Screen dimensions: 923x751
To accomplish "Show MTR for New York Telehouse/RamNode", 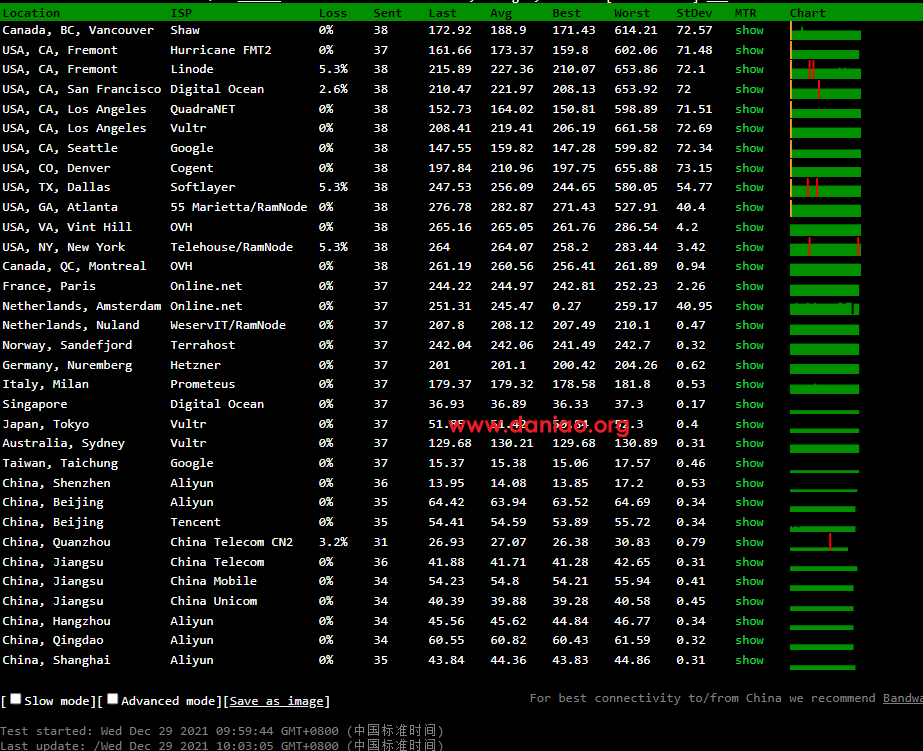I will (x=749, y=247).
